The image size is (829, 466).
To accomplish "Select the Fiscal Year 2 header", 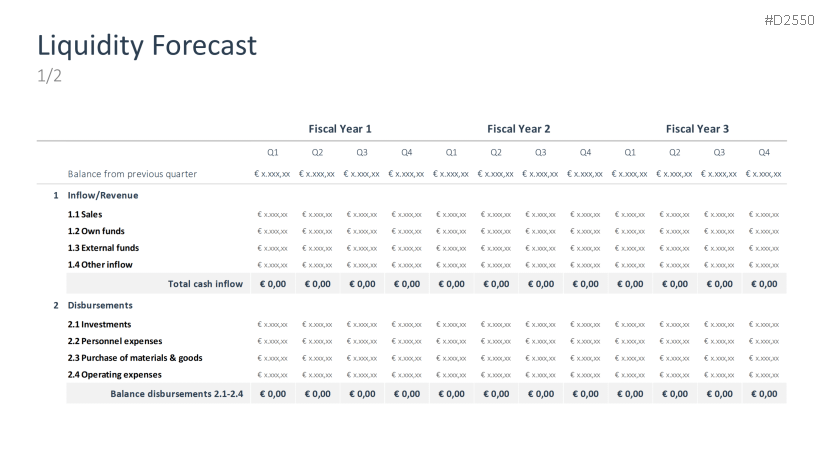I will (x=518, y=129).
